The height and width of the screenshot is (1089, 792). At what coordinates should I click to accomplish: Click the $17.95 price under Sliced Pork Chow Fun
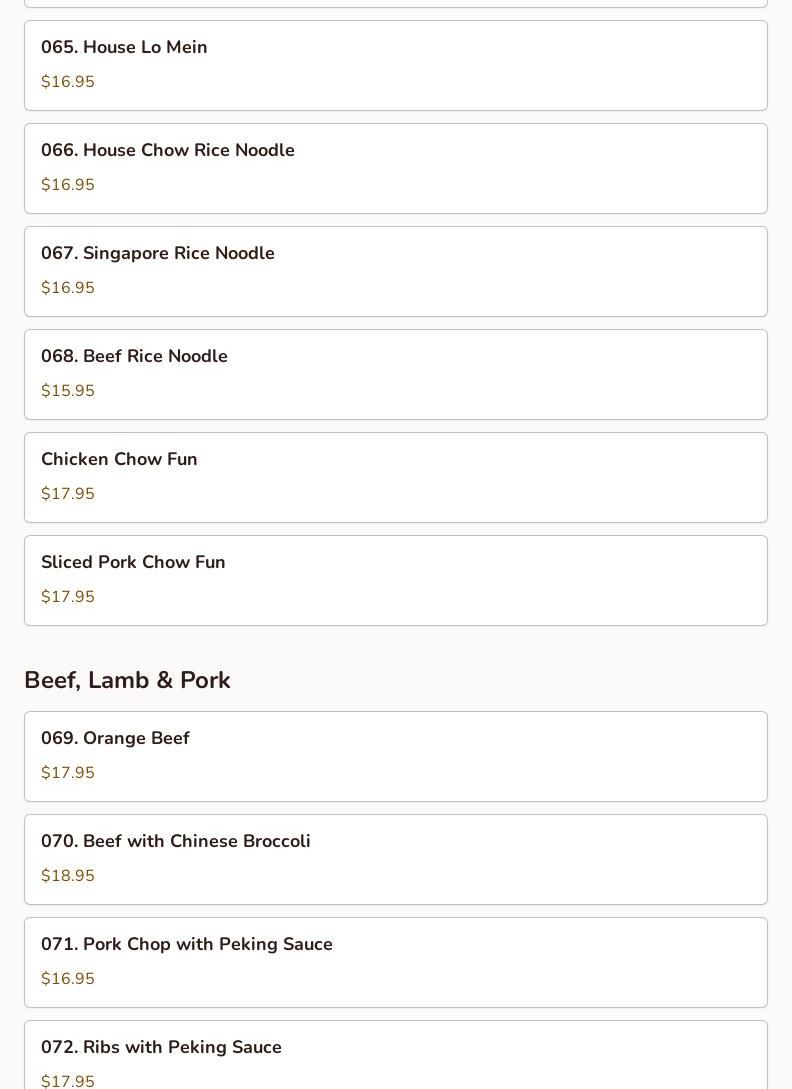pyautogui.click(x=67, y=597)
